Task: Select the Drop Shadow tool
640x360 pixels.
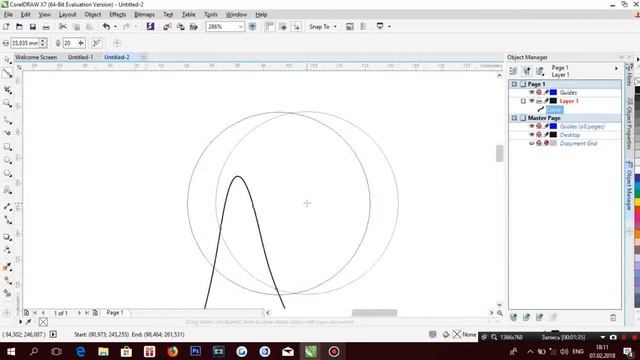Action: [7, 237]
